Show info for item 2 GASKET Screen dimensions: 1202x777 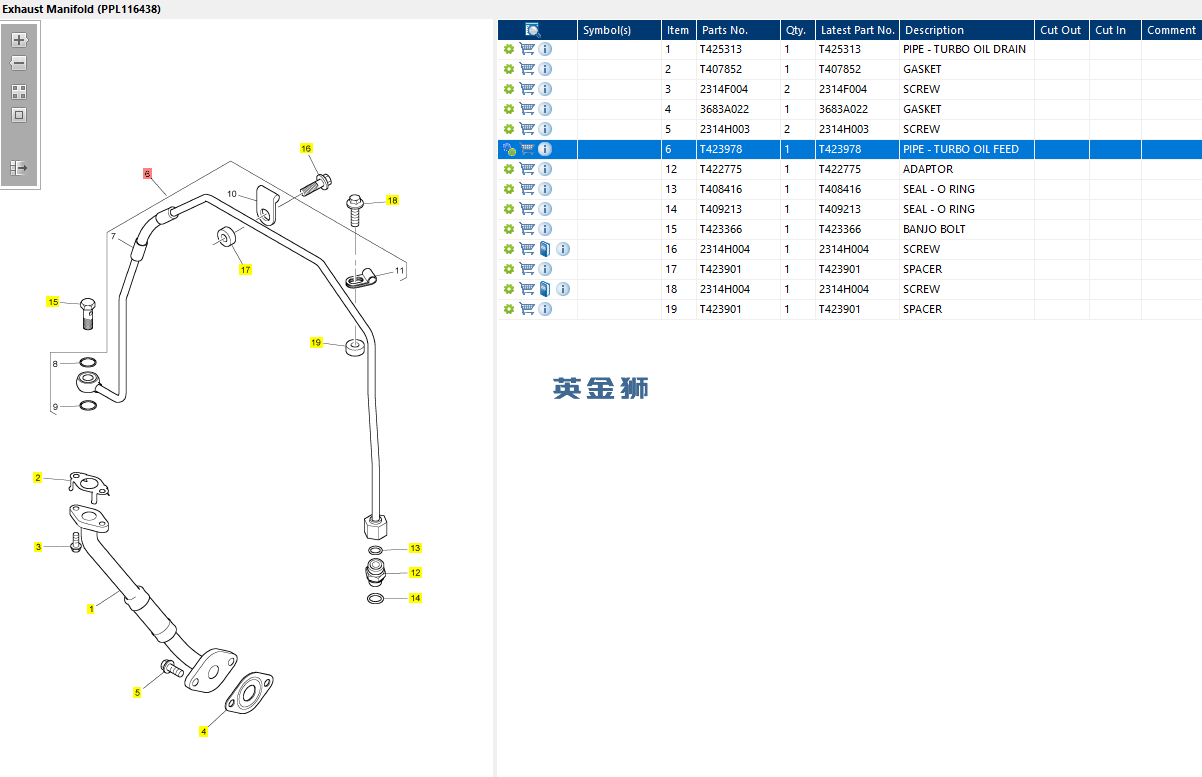pyautogui.click(x=545, y=69)
